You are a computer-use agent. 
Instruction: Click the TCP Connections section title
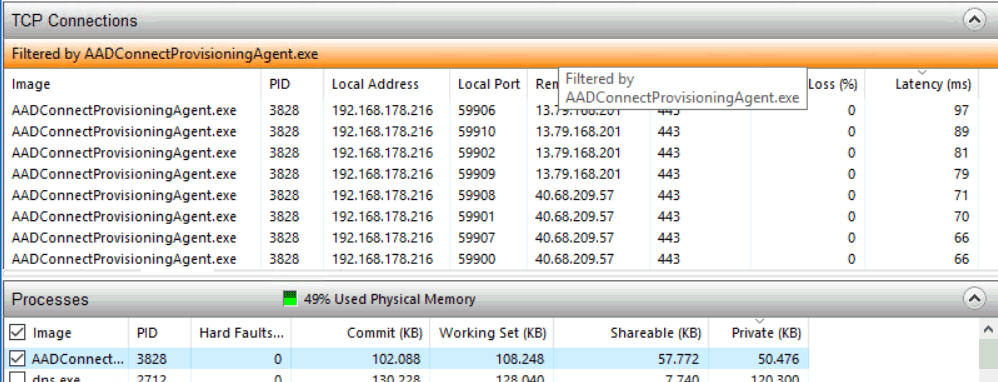pos(74,20)
